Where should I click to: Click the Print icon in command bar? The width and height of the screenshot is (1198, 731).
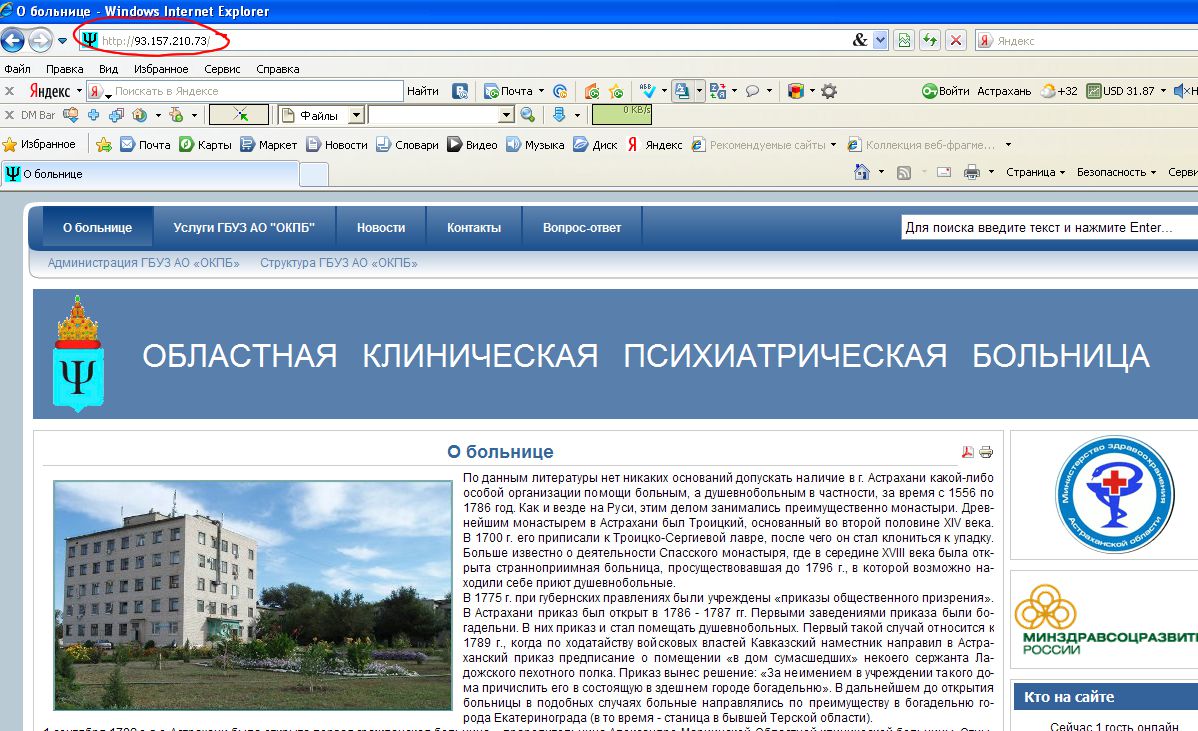[x=971, y=172]
